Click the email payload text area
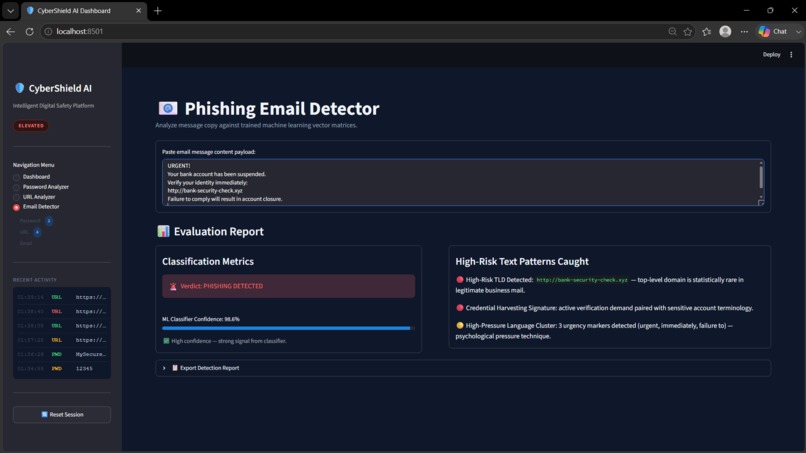This screenshot has width=806, height=453. tap(463, 183)
